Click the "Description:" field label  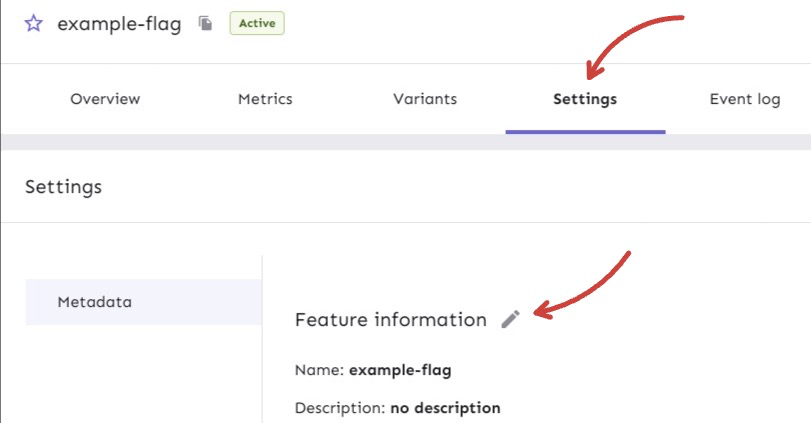(x=340, y=408)
